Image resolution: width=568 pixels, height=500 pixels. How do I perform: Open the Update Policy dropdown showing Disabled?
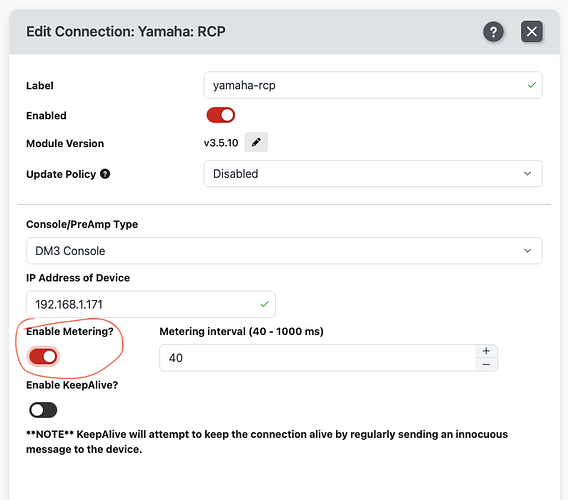(373, 174)
